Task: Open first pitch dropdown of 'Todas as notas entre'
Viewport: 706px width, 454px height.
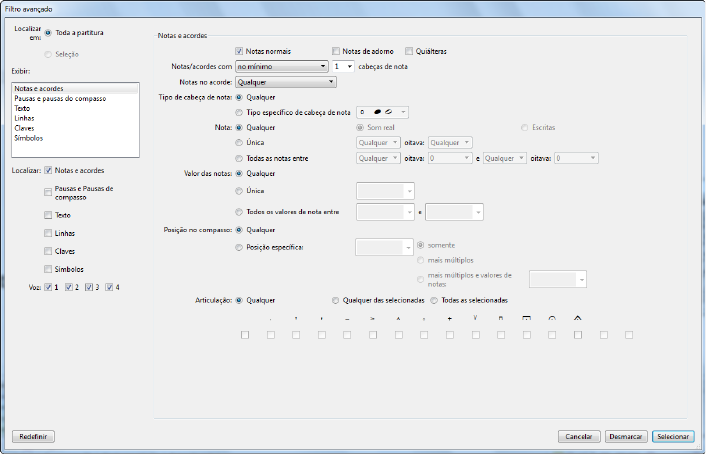Action: click(378, 158)
